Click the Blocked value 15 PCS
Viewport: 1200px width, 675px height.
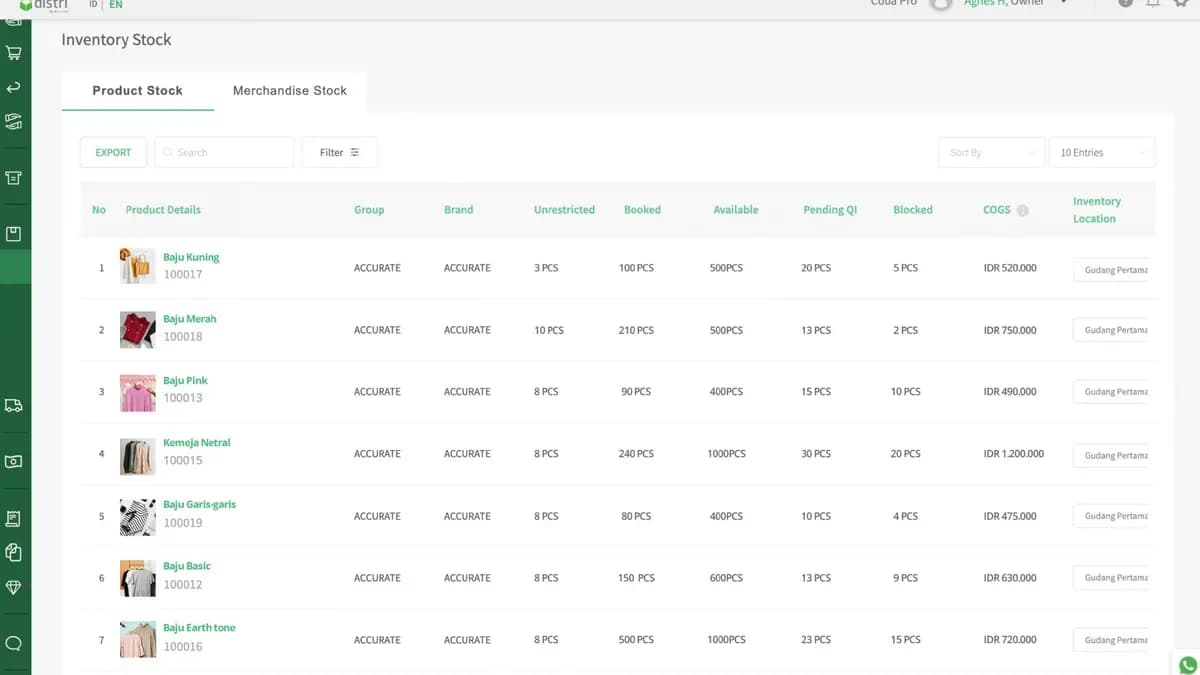(906, 640)
